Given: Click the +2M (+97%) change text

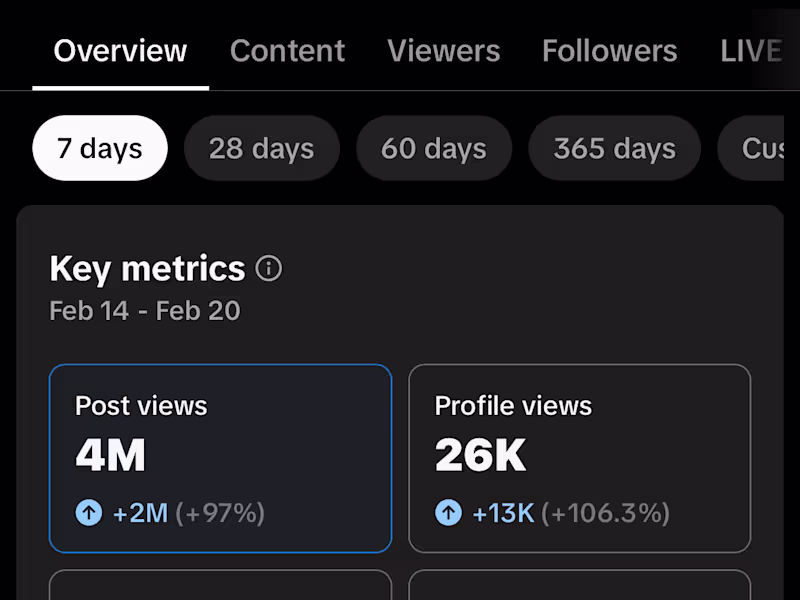Looking at the screenshot, I should [x=188, y=513].
